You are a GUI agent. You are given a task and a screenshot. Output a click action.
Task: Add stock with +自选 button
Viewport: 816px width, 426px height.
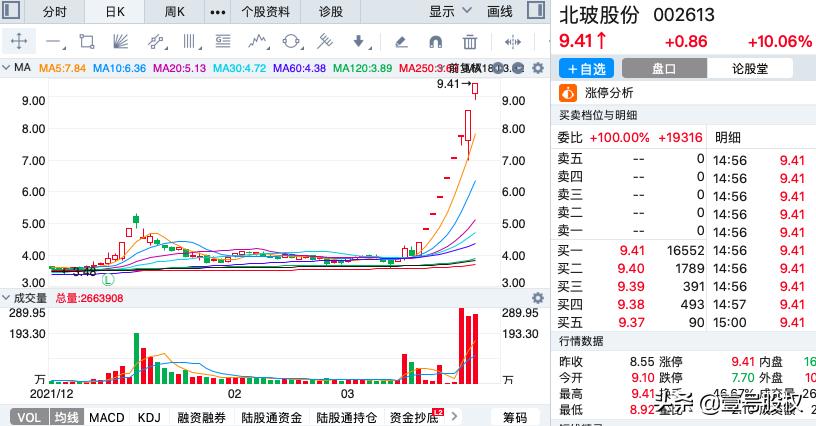point(586,68)
